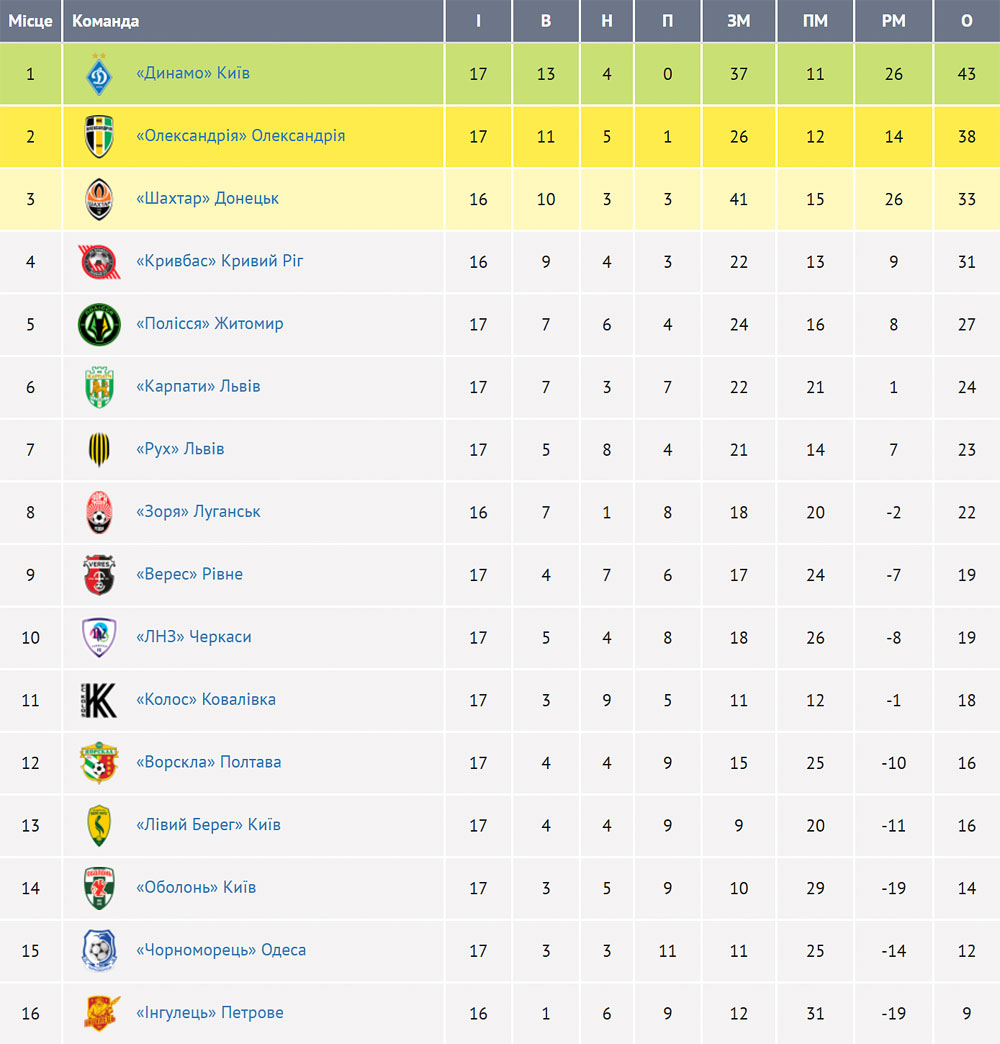Open the «Оболонь» Київ team link

pos(196,887)
